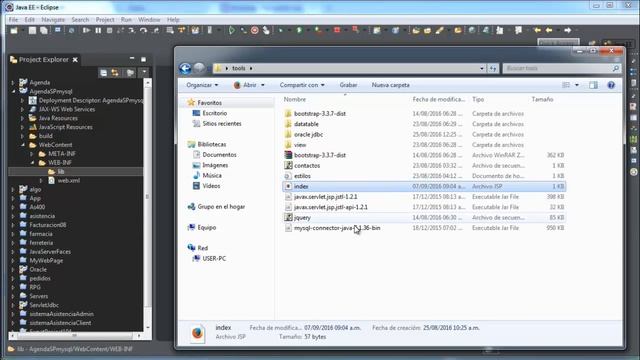Screen dimensions: 640x360
Task: Click the Save icon in Eclipse toolbar
Action: point(32,31)
